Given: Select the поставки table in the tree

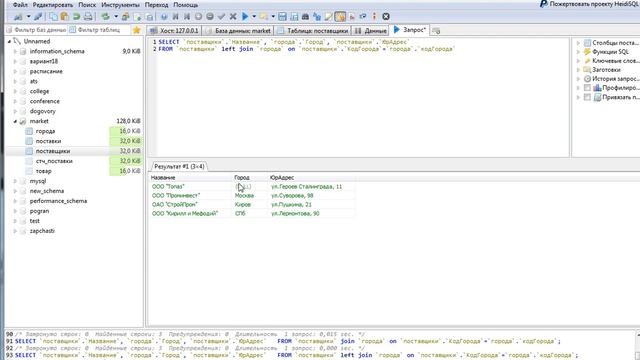Looking at the screenshot, I should pos(48,141).
